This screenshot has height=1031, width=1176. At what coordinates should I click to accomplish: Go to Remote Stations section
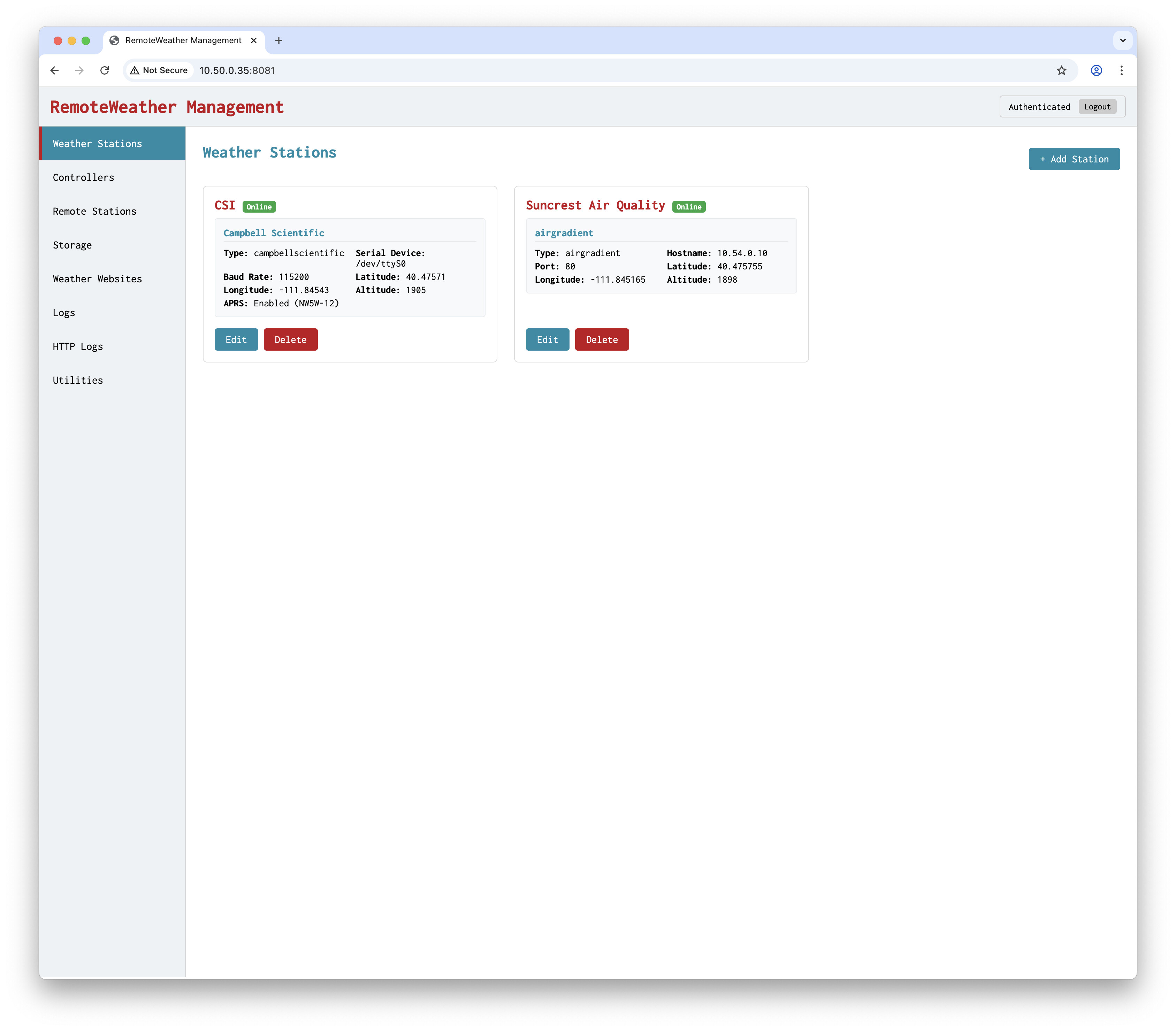coord(94,211)
